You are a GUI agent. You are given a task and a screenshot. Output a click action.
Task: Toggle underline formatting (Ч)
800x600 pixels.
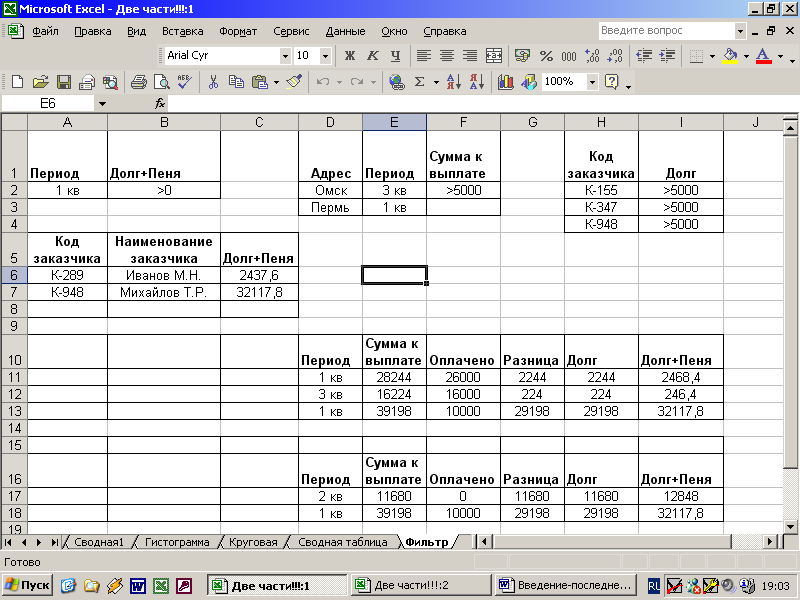[x=395, y=56]
